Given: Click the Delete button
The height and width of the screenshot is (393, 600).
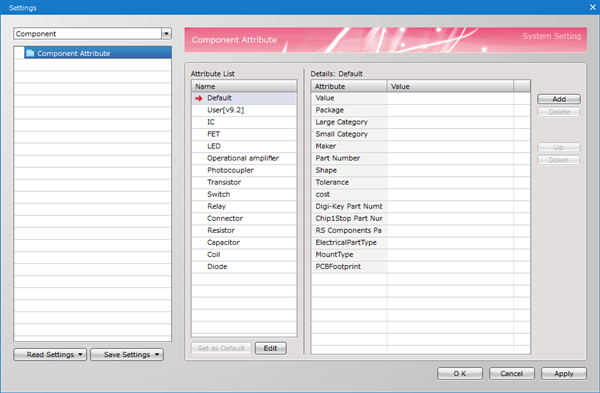Looking at the screenshot, I should click(559, 112).
